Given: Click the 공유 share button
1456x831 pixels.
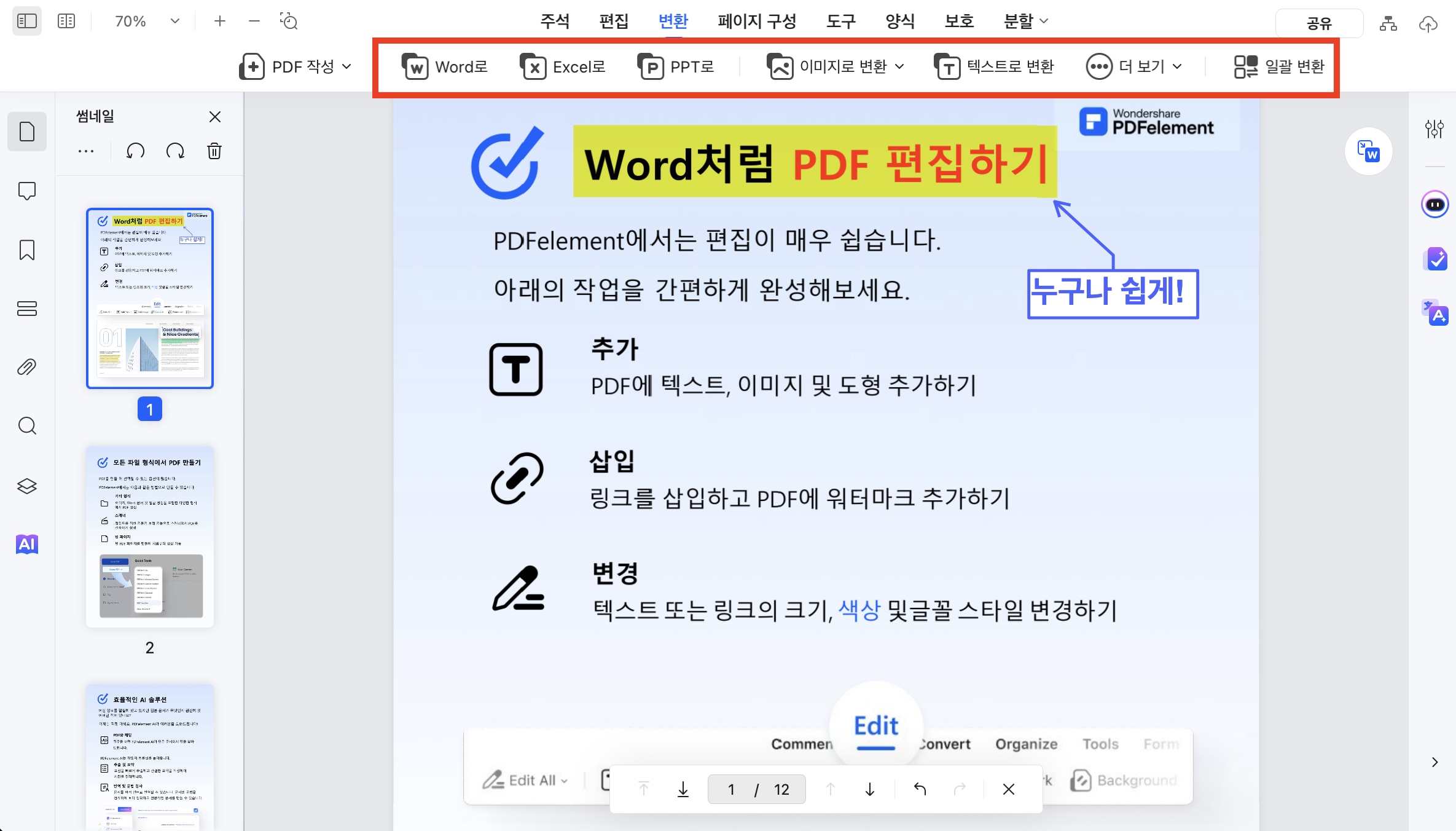Looking at the screenshot, I should tap(1319, 23).
